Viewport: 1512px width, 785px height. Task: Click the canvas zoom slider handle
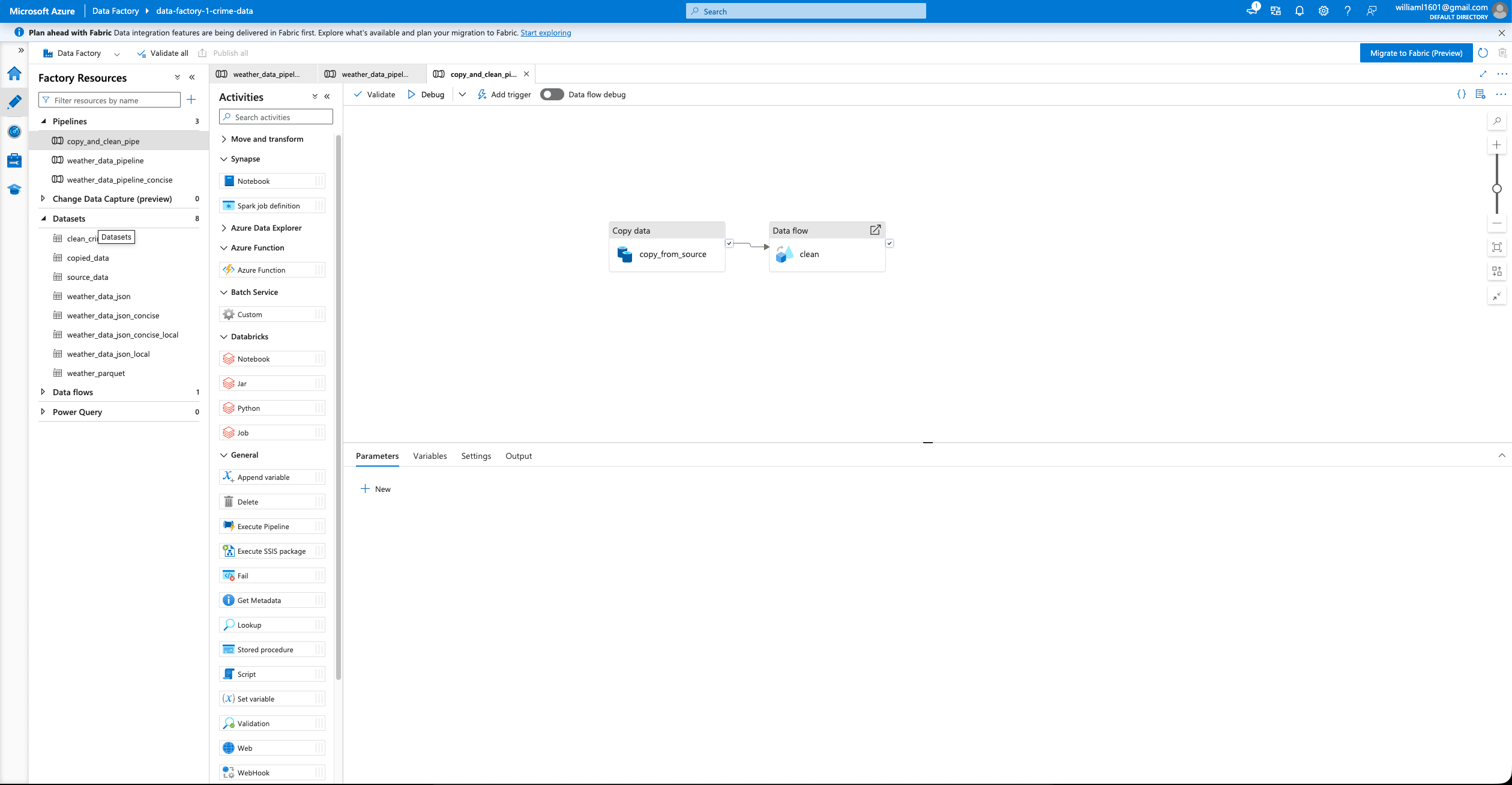tap(1497, 189)
